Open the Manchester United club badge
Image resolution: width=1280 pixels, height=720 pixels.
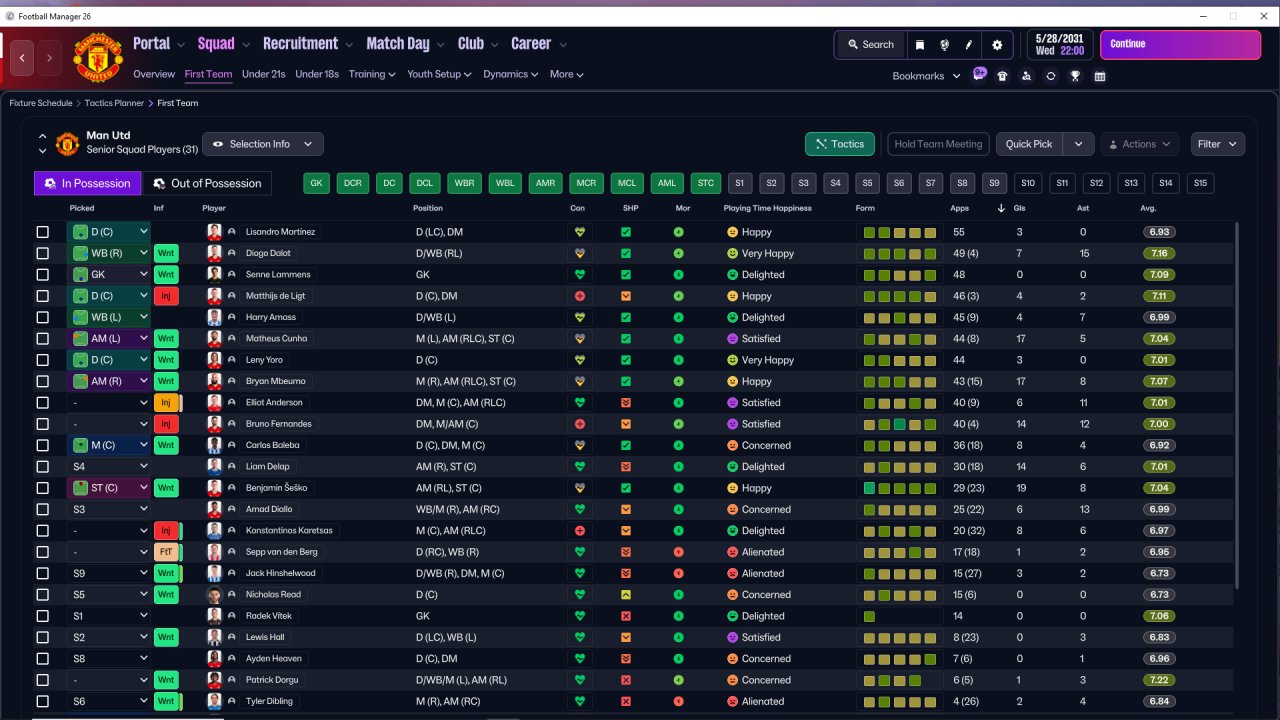coord(98,58)
